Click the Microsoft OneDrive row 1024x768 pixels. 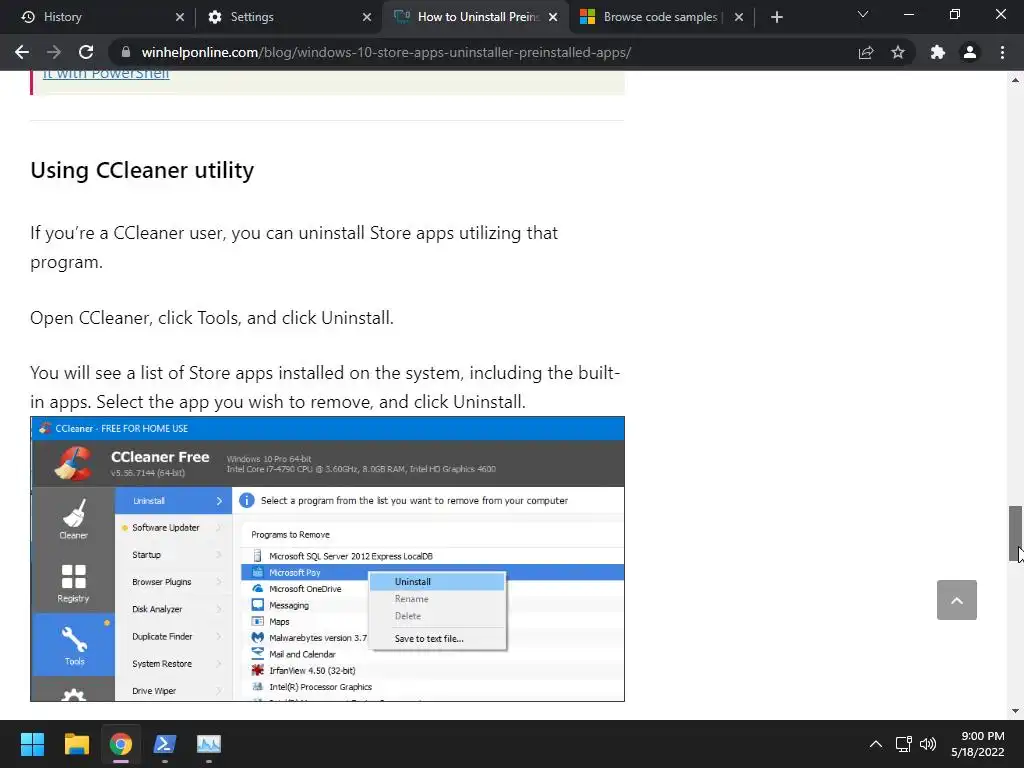click(305, 589)
